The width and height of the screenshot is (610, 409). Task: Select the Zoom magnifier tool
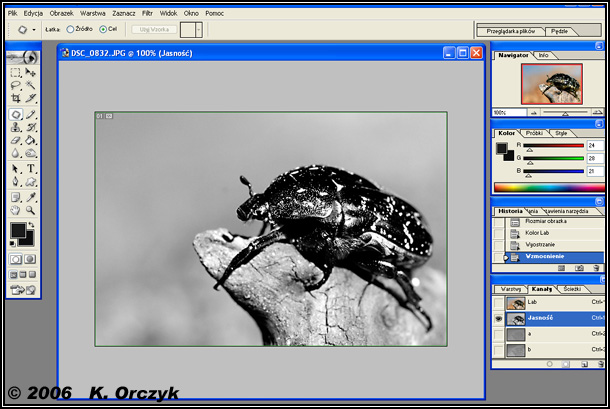[31, 211]
